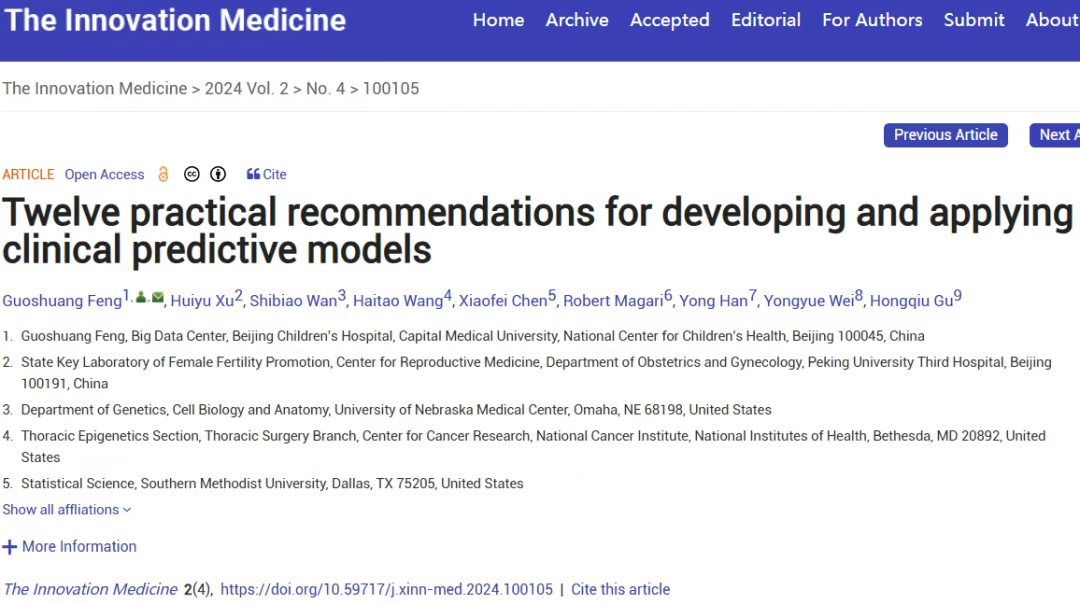Open author Xiaofei Chen's link
The image size is (1080, 604).
point(503,301)
